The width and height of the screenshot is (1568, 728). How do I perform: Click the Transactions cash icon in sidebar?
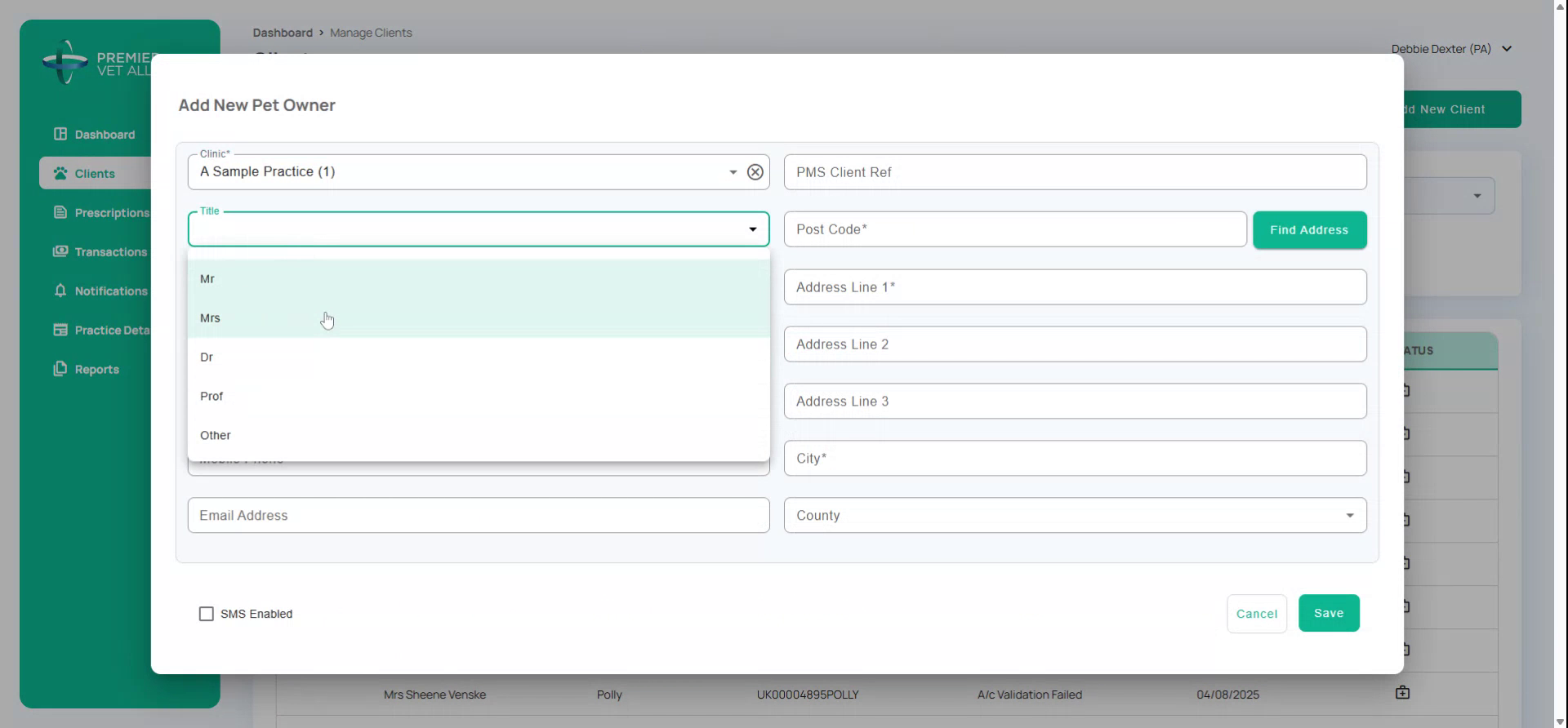[60, 251]
